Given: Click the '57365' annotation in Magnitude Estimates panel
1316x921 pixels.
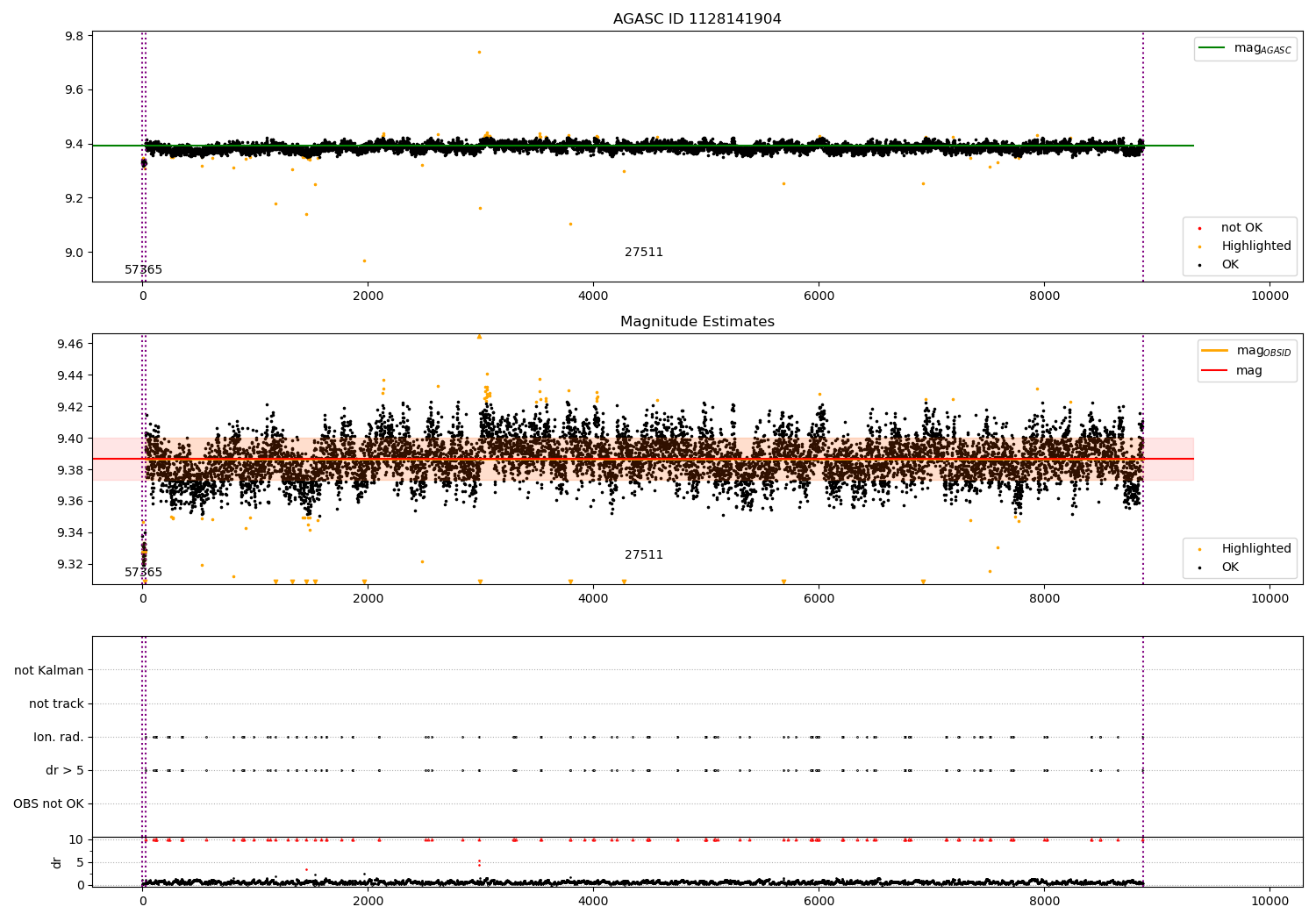Looking at the screenshot, I should (x=143, y=573).
